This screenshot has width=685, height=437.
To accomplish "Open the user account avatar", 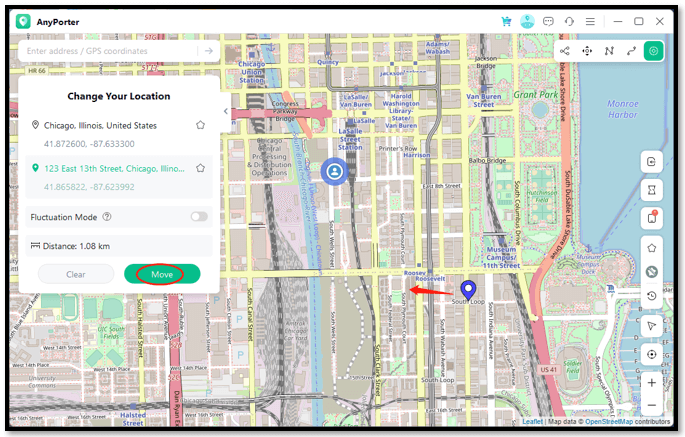I will [x=527, y=21].
